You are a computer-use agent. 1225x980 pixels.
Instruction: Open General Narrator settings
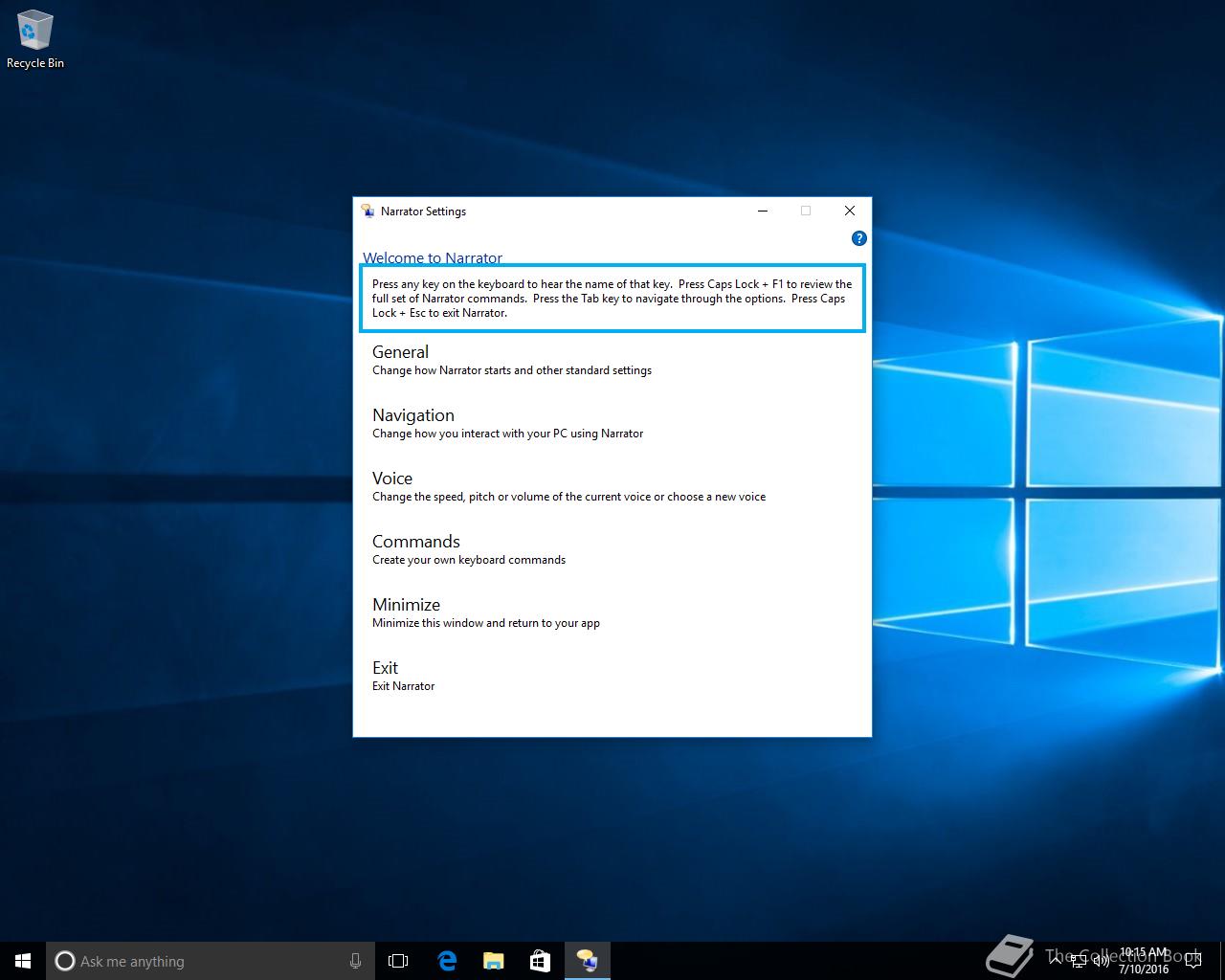click(400, 352)
